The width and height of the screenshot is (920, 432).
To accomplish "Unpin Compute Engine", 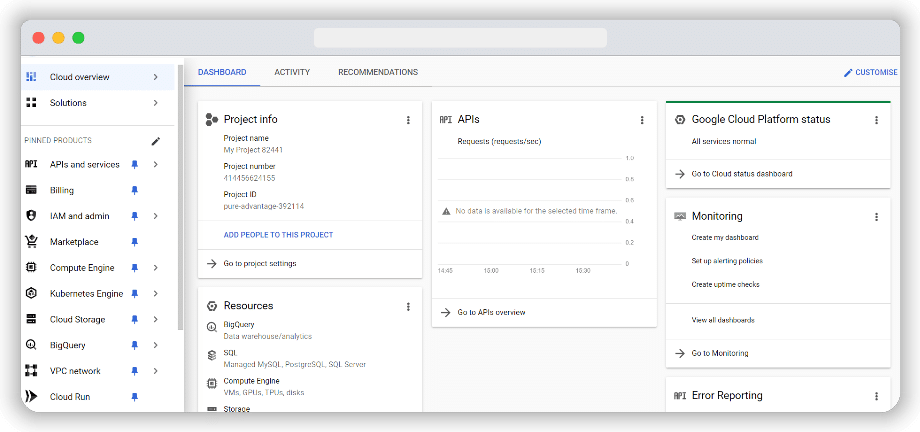I will [134, 268].
